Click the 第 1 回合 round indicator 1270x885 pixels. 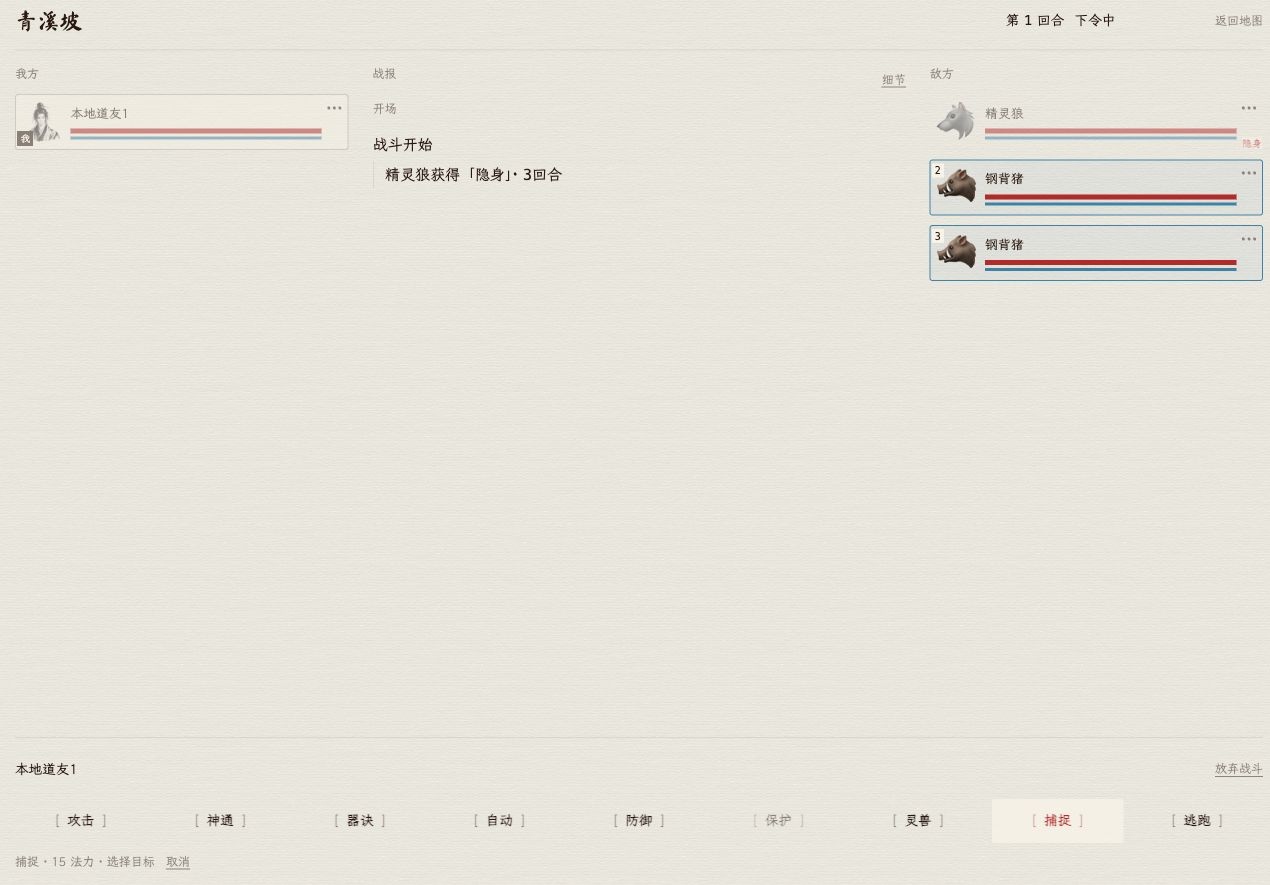(1035, 20)
